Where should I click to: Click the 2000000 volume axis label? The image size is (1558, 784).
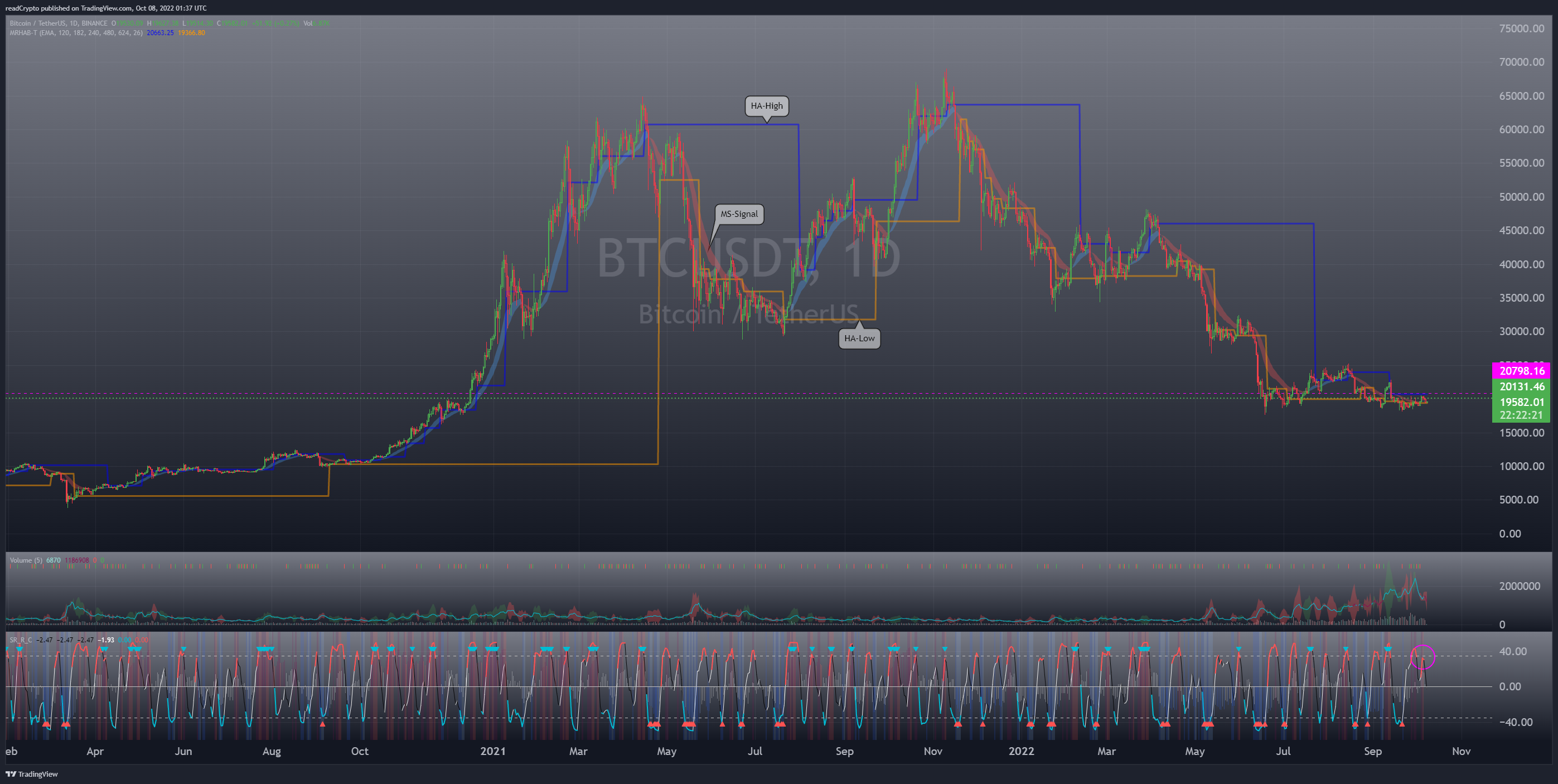pyautogui.click(x=1520, y=586)
